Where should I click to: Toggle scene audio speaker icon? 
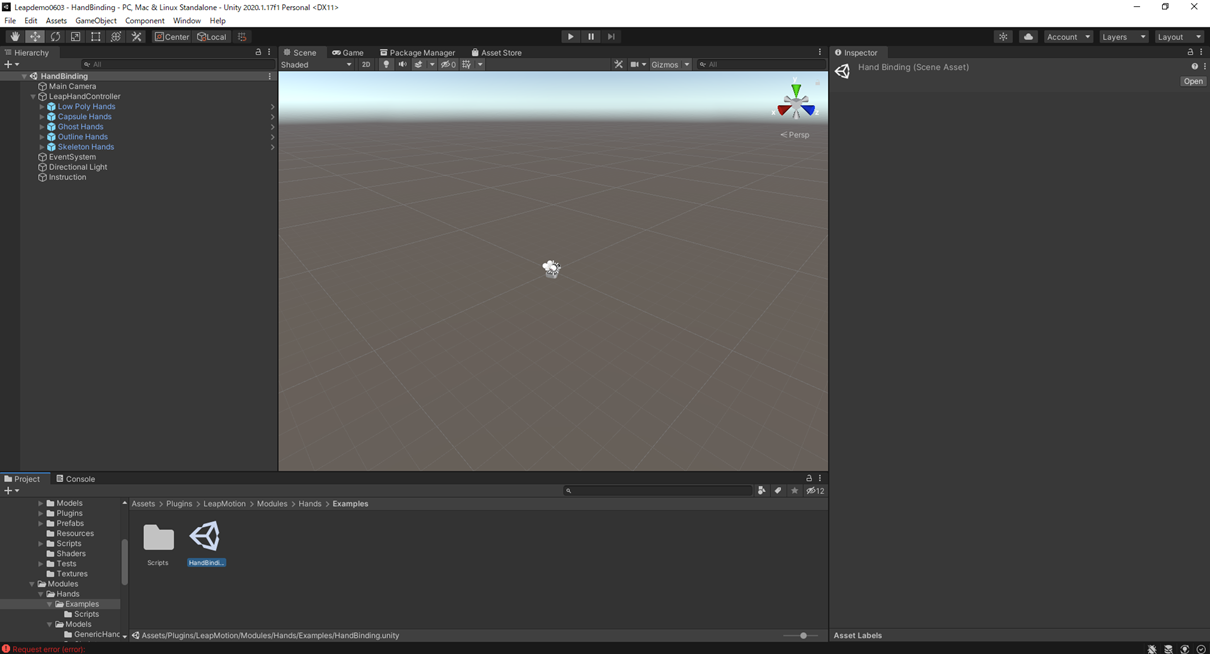[402, 65]
